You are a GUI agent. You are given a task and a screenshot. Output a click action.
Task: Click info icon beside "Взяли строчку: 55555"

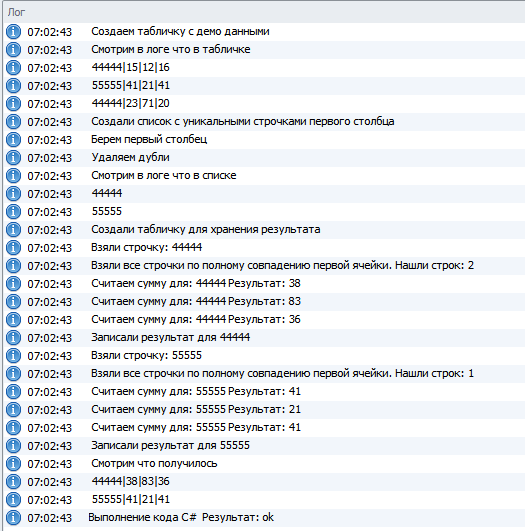point(14,356)
